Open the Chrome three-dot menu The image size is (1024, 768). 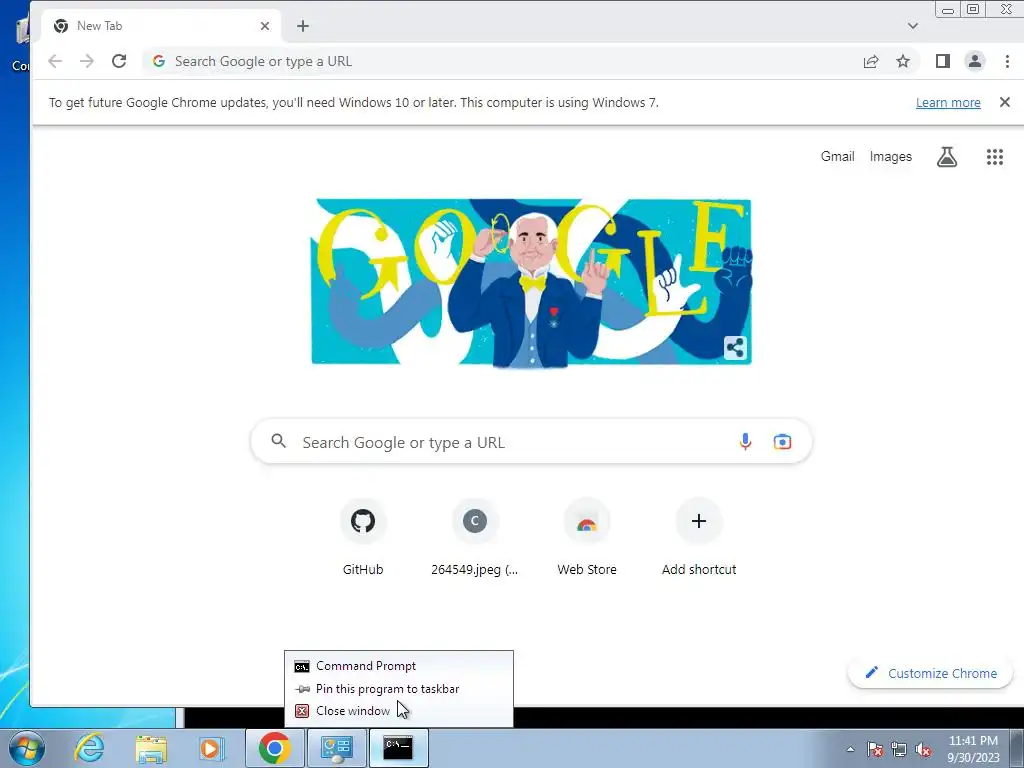(x=1007, y=61)
